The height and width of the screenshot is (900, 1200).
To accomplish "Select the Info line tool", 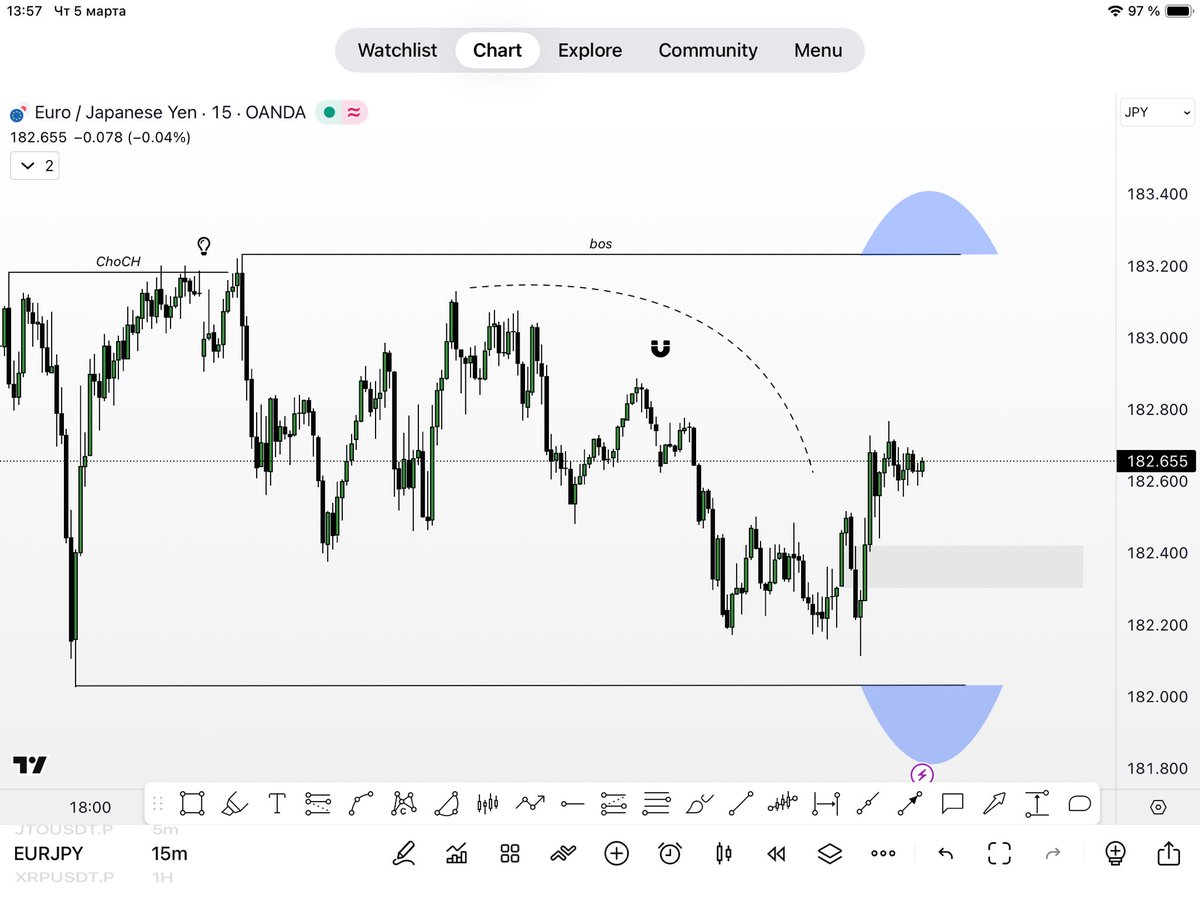I will [x=869, y=803].
